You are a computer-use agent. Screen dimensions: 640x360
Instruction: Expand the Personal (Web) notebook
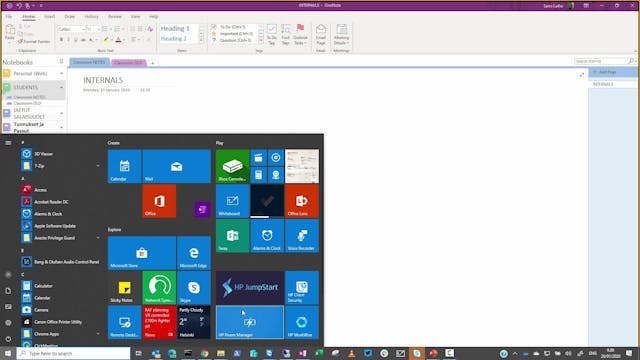pyautogui.click(x=62, y=74)
